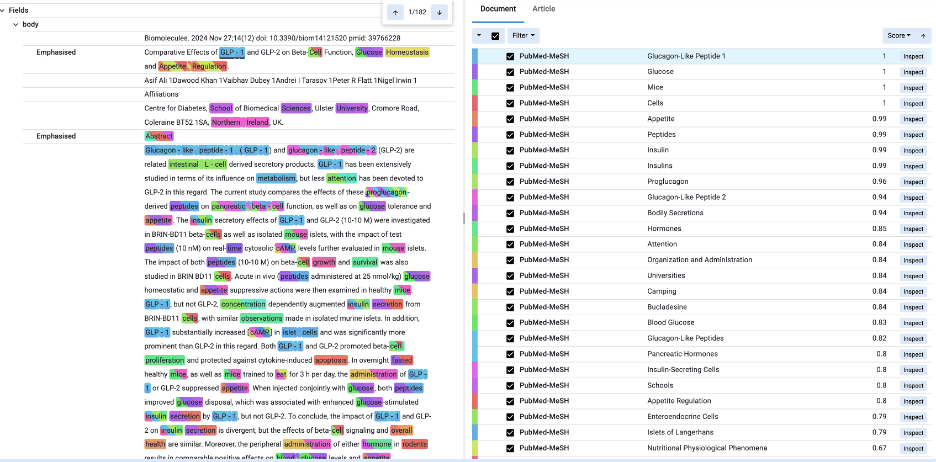This screenshot has height=462, width=936.
Task: Click highlighted 'University' in affiliations text
Action: coord(351,108)
